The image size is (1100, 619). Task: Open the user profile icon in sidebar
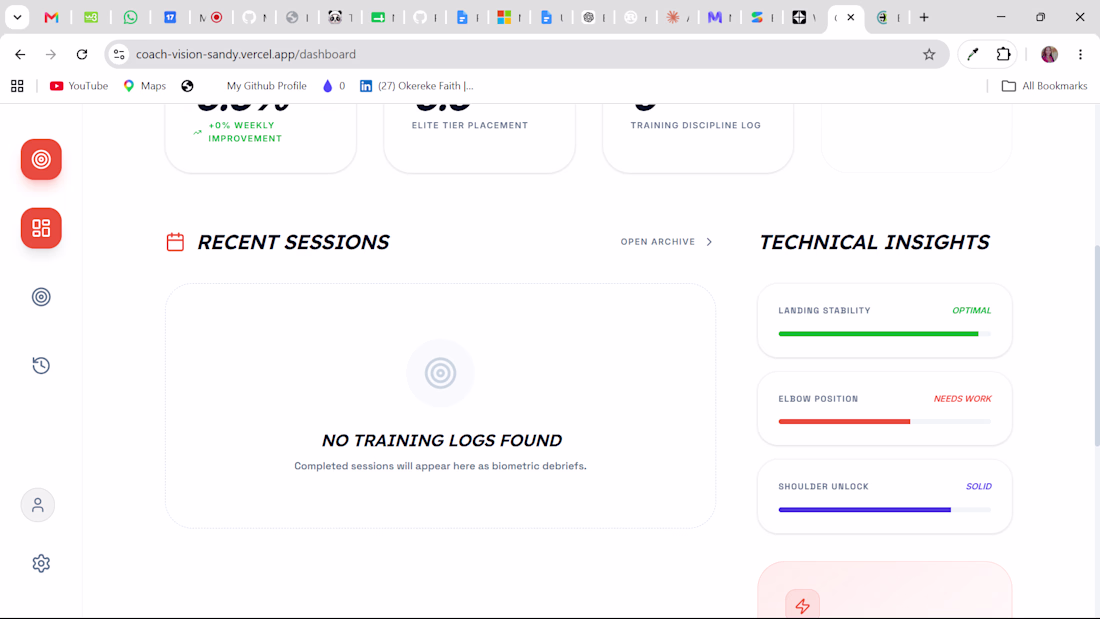coord(38,505)
